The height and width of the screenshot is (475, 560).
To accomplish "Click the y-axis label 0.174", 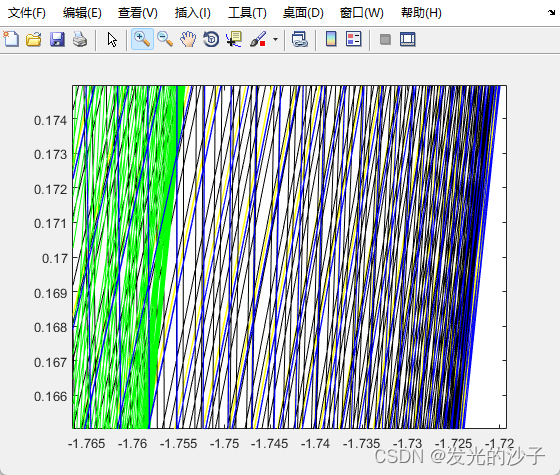I will pyautogui.click(x=50, y=120).
